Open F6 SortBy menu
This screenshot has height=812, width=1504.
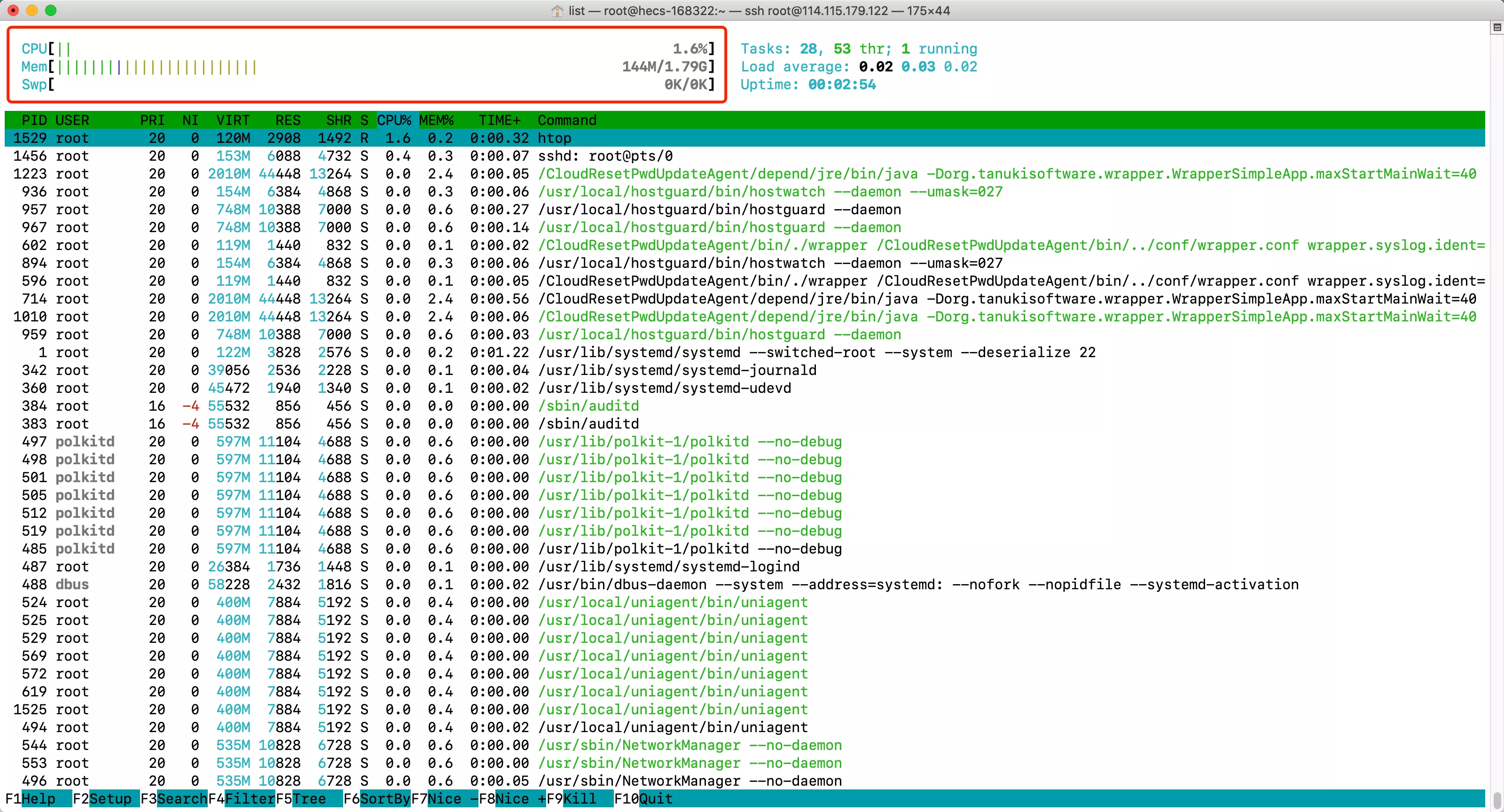[x=377, y=798]
